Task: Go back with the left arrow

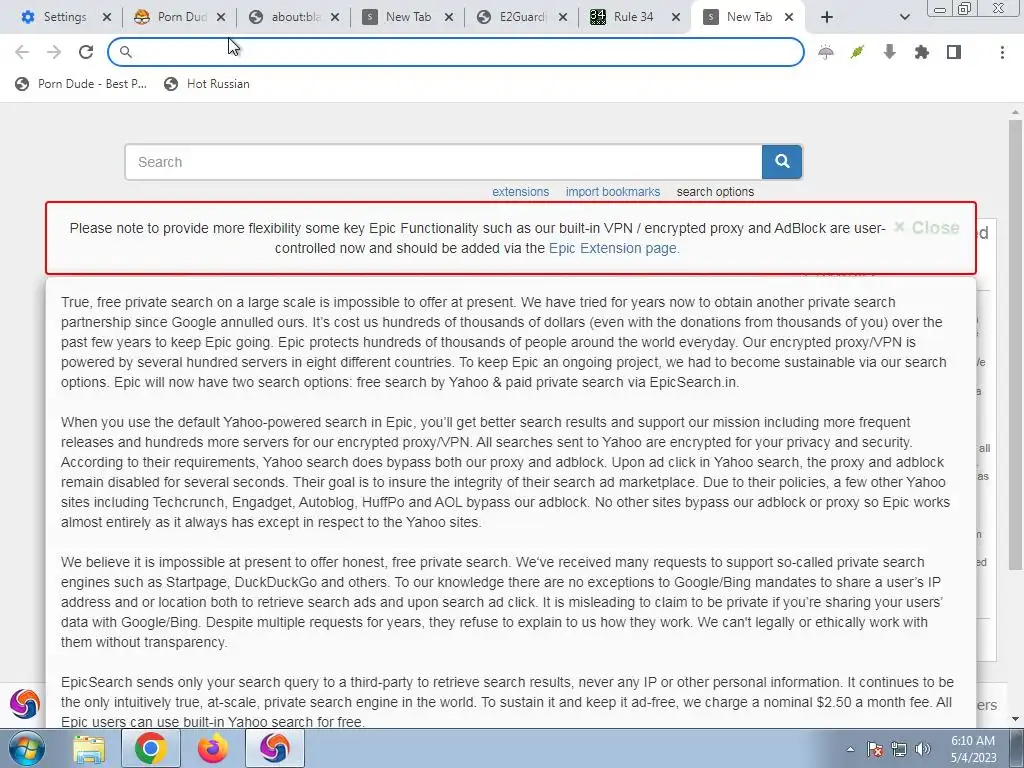Action: coord(22,52)
